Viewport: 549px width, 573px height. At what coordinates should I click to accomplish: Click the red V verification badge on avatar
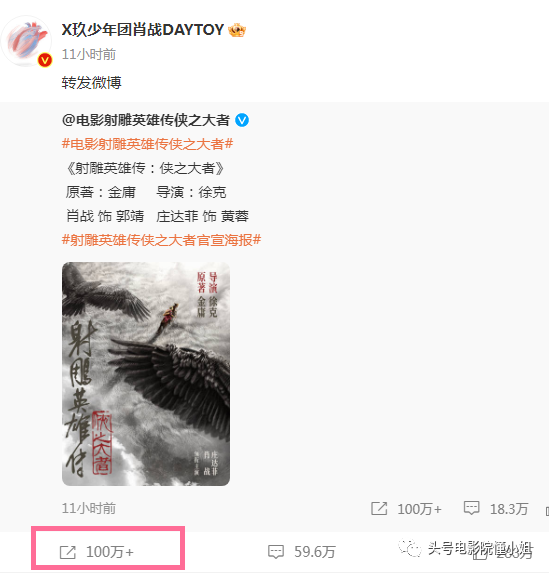tap(45, 60)
